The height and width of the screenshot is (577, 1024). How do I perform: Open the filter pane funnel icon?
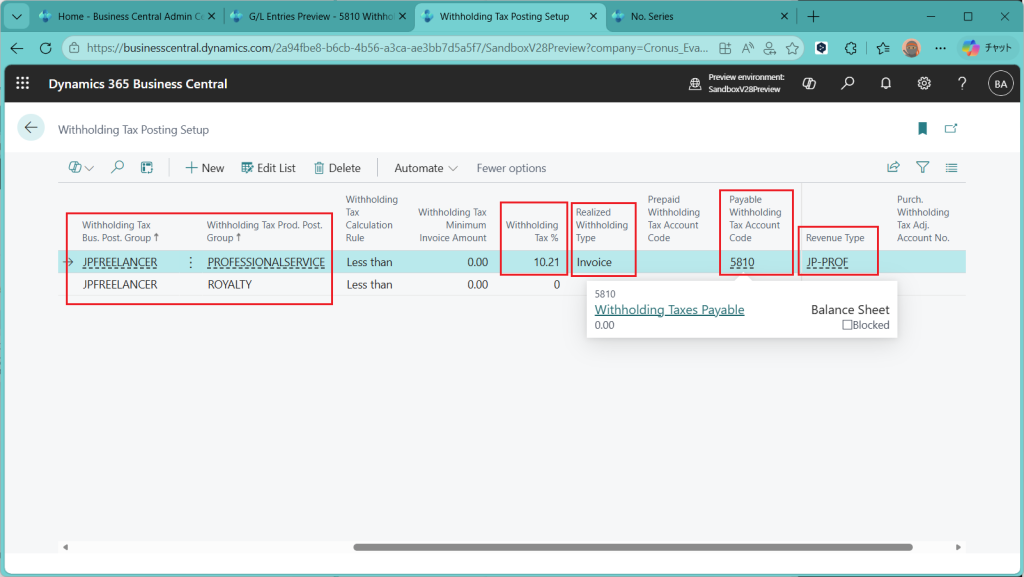point(922,168)
